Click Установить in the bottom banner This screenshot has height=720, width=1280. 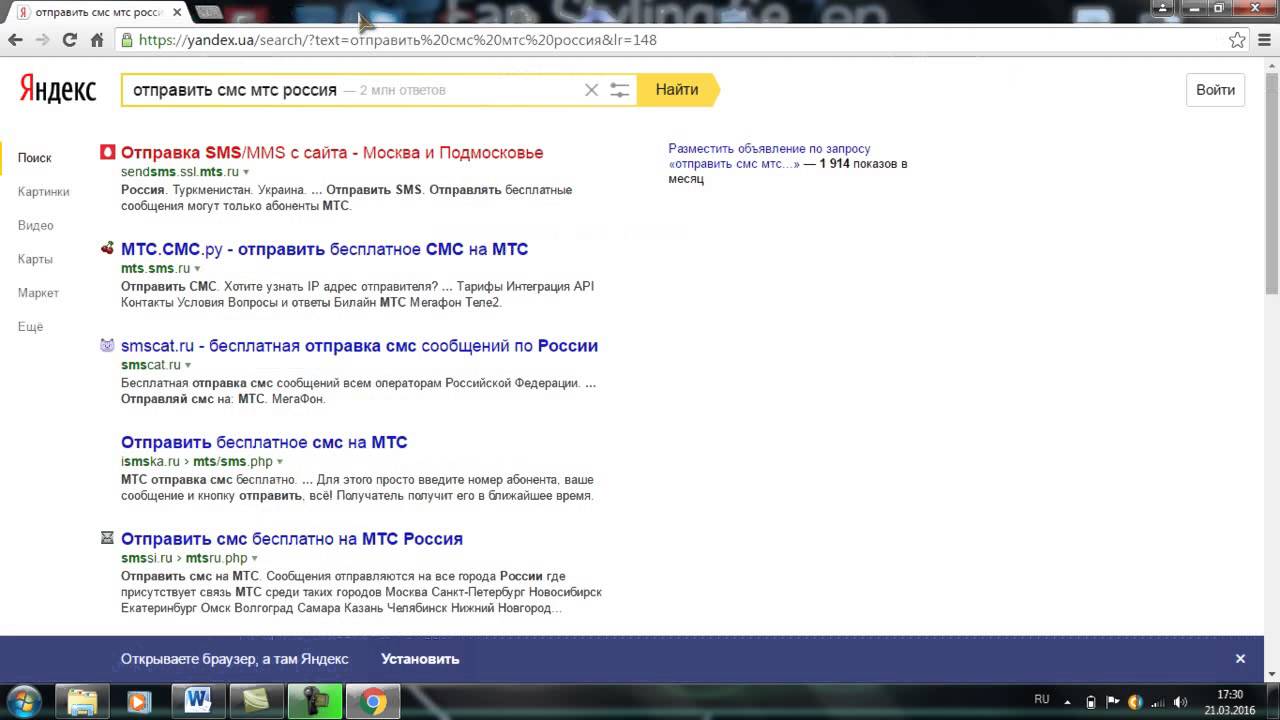click(x=420, y=659)
